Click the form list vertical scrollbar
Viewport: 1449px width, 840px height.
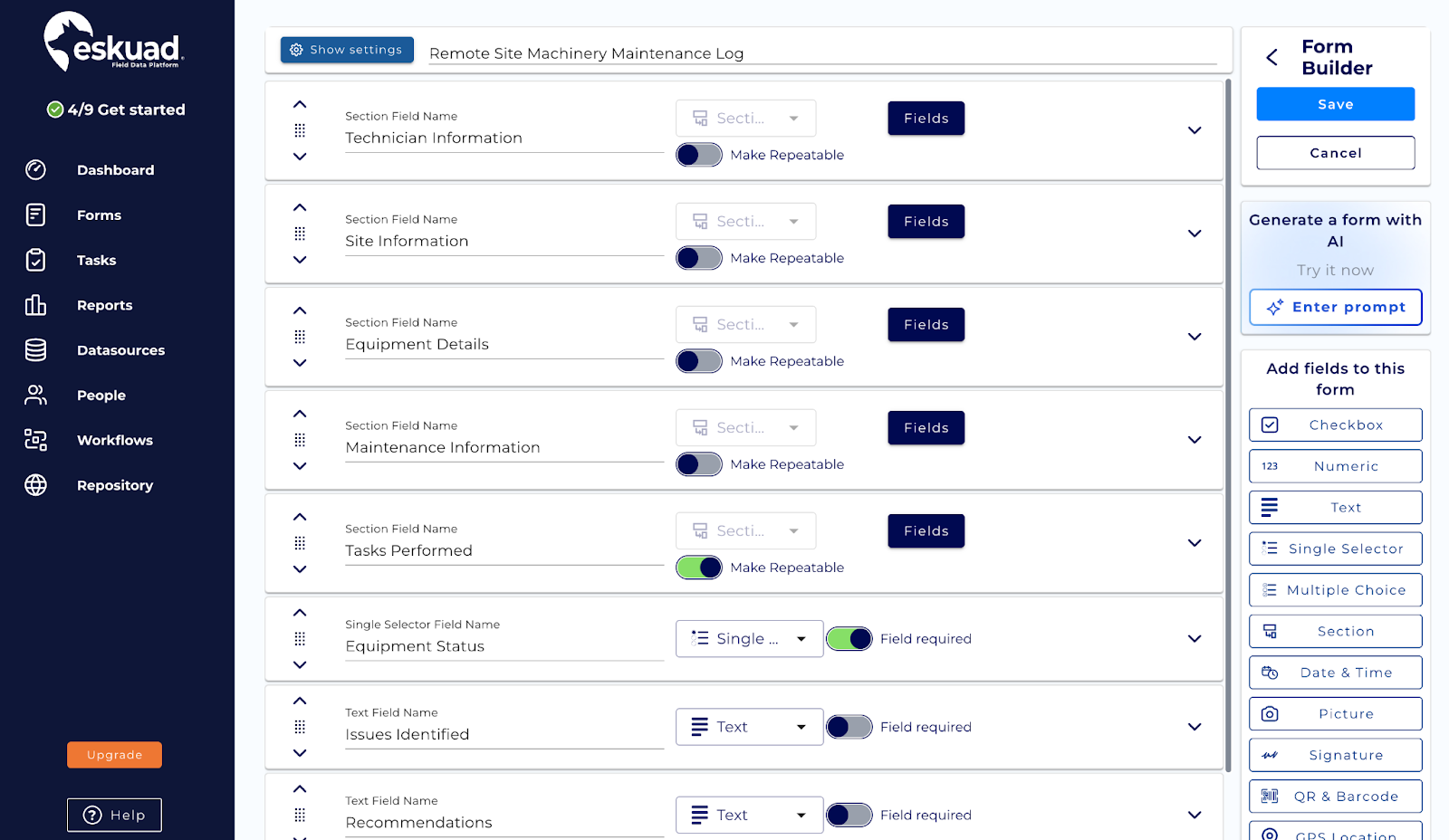coord(1228,425)
